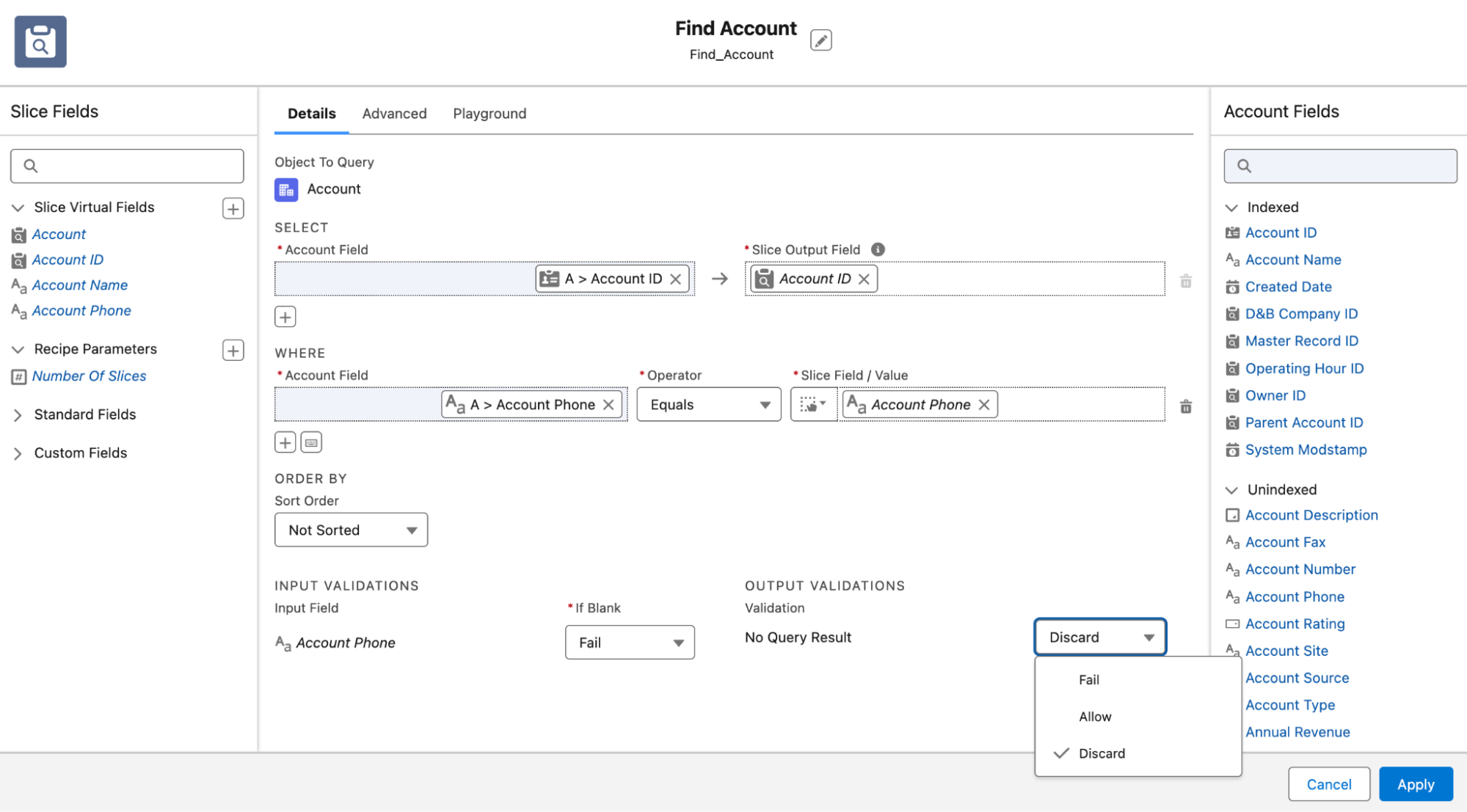Click the plus icon next to Slice Virtual Fields
This screenshot has width=1467, height=812.
[233, 208]
